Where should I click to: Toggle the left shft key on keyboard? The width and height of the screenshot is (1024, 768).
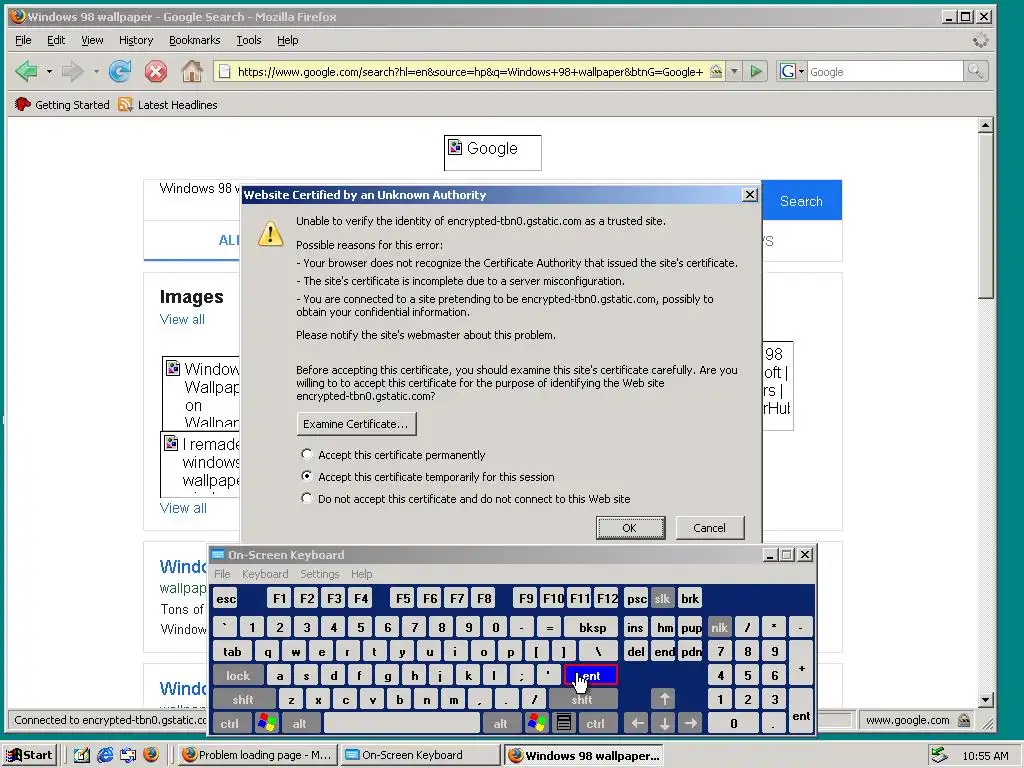[242, 699]
